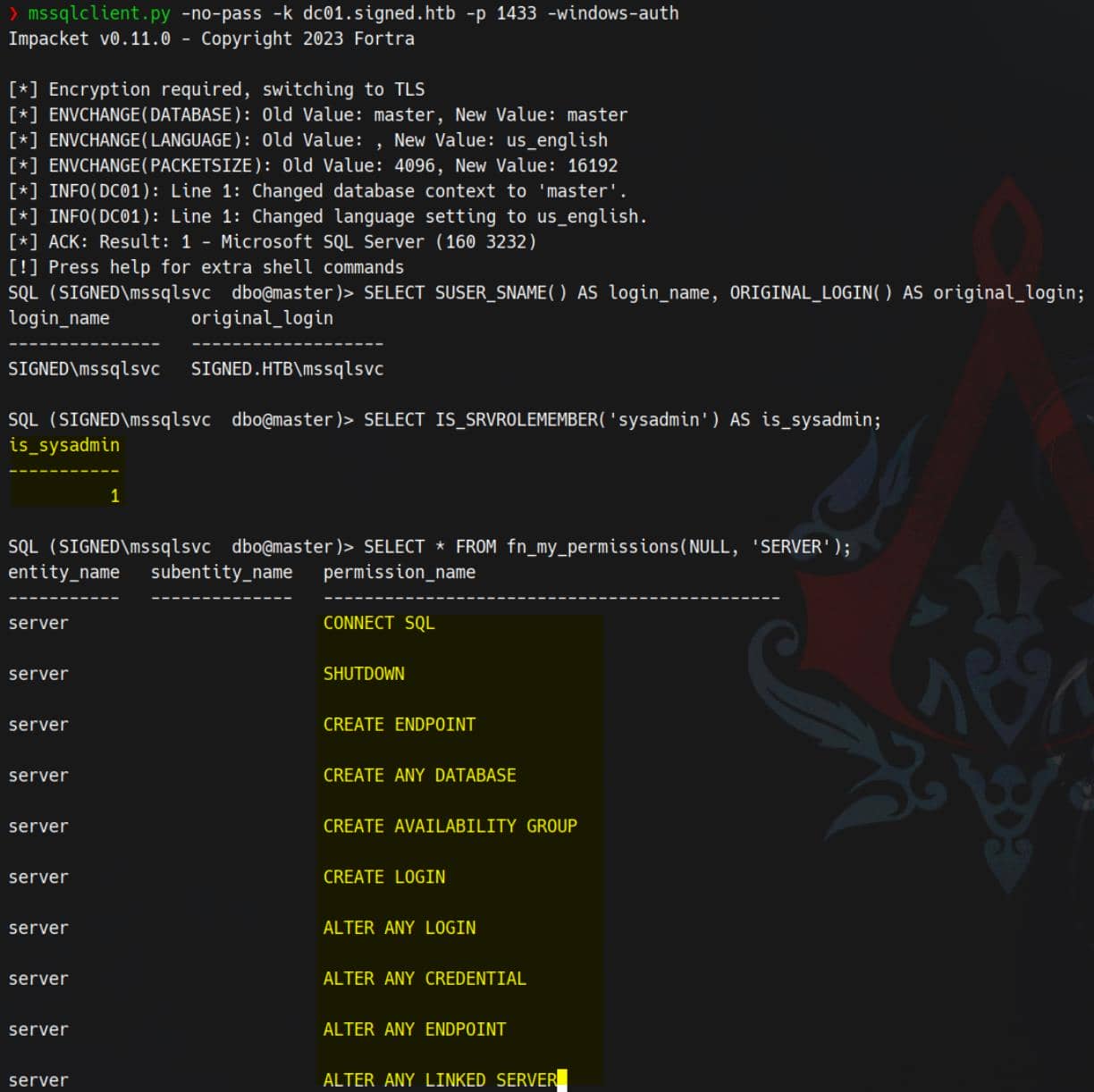Image resolution: width=1094 pixels, height=1092 pixels.
Task: Click the login_name column header
Action: coord(59,318)
